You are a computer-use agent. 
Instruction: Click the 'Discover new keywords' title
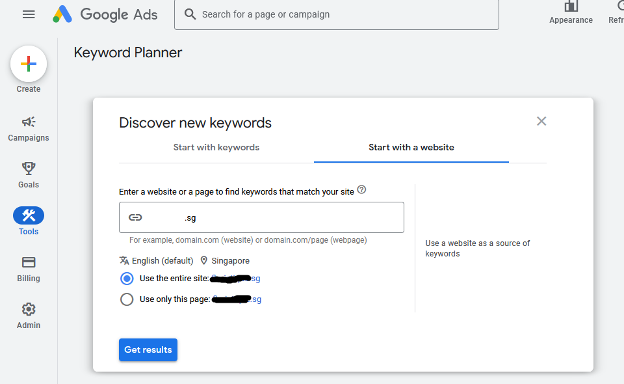point(195,123)
